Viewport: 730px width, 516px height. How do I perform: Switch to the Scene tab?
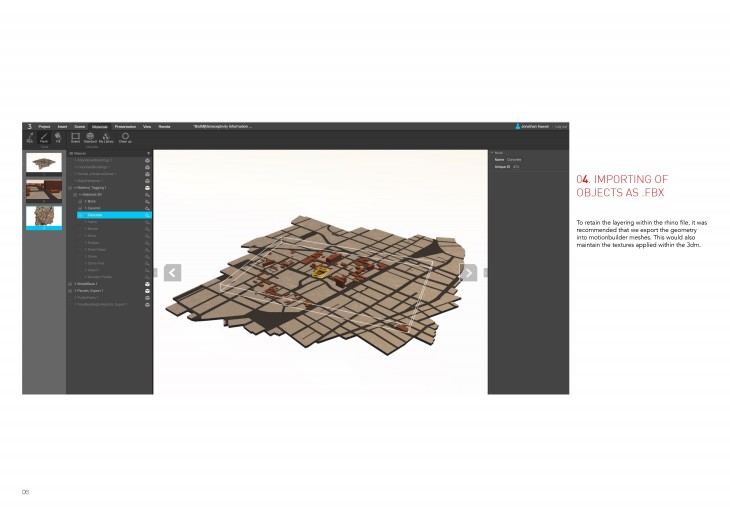pyautogui.click(x=79, y=127)
